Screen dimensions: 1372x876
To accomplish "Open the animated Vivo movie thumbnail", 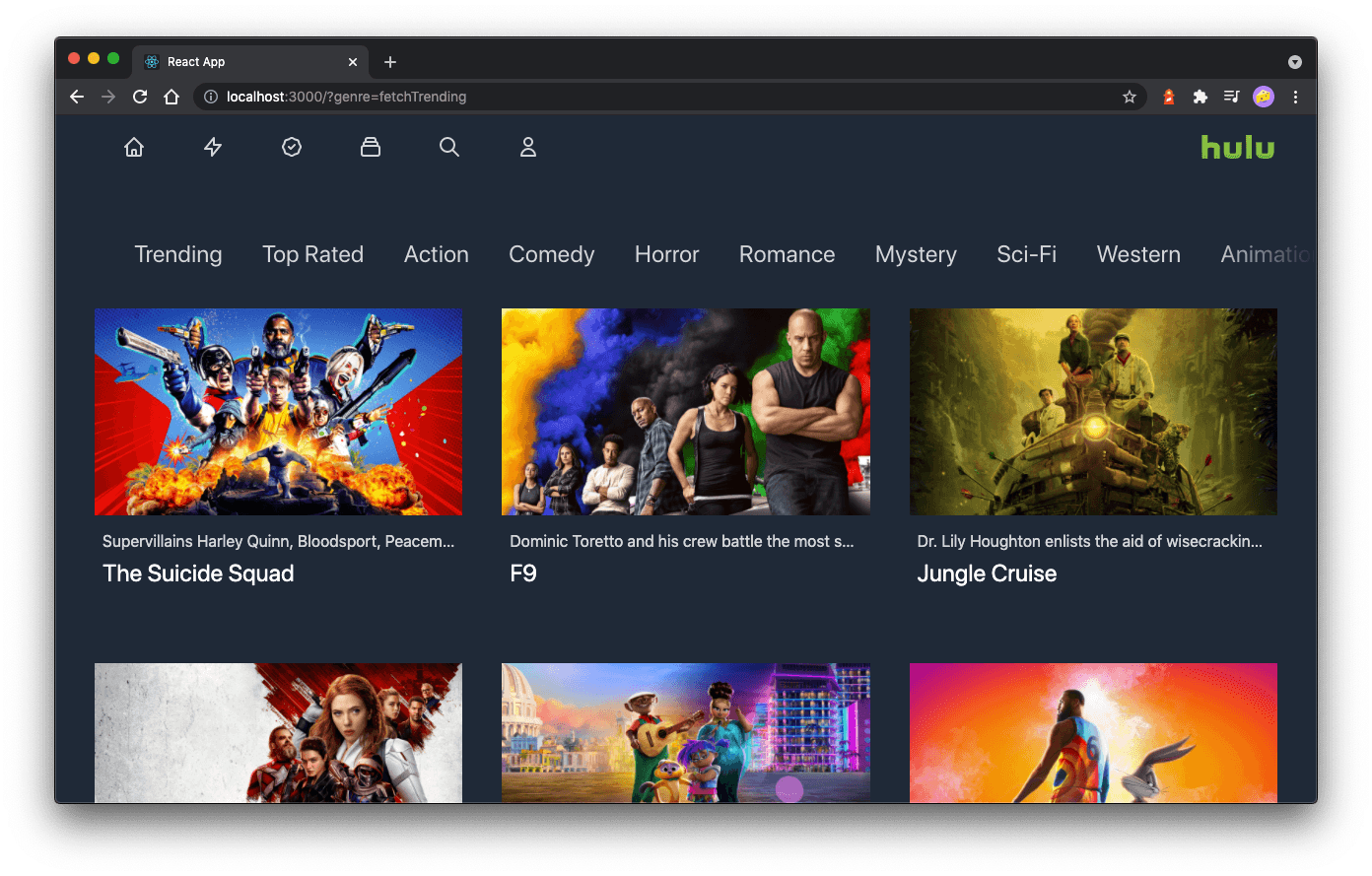I will (x=686, y=733).
